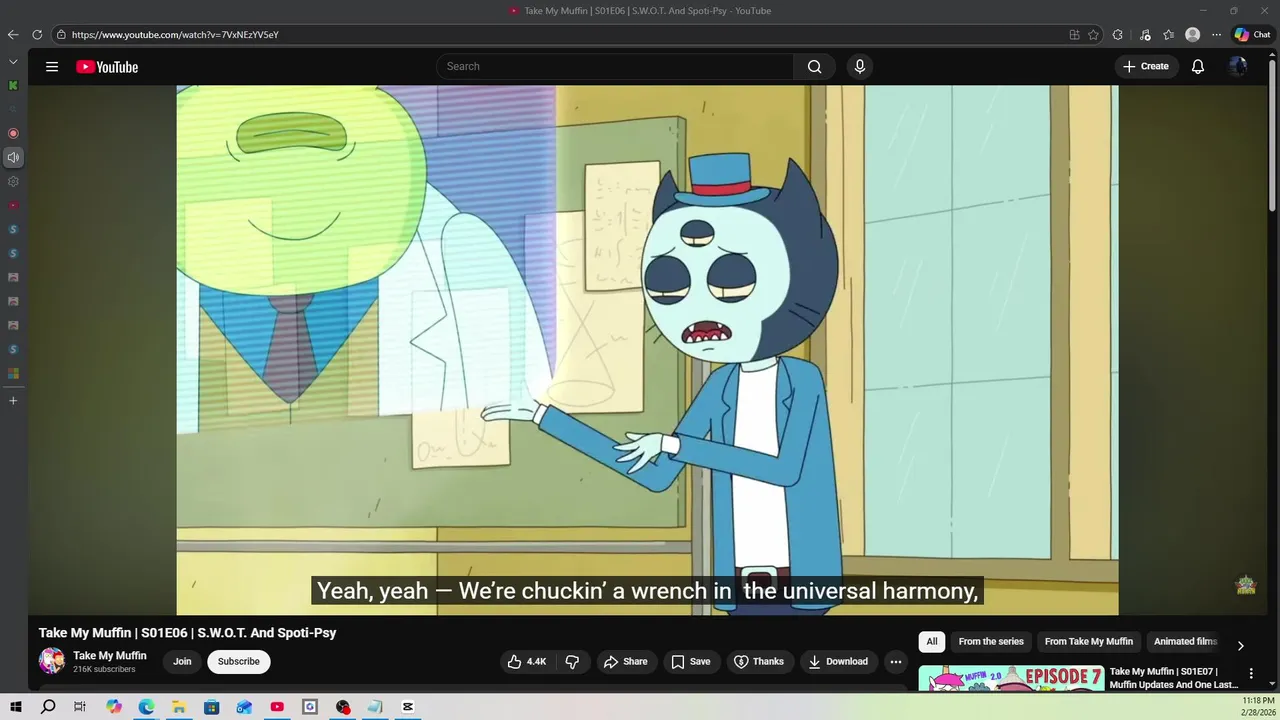Image resolution: width=1280 pixels, height=720 pixels.
Task: Open the YouTube guide hamburger menu
Action: pyautogui.click(x=52, y=67)
